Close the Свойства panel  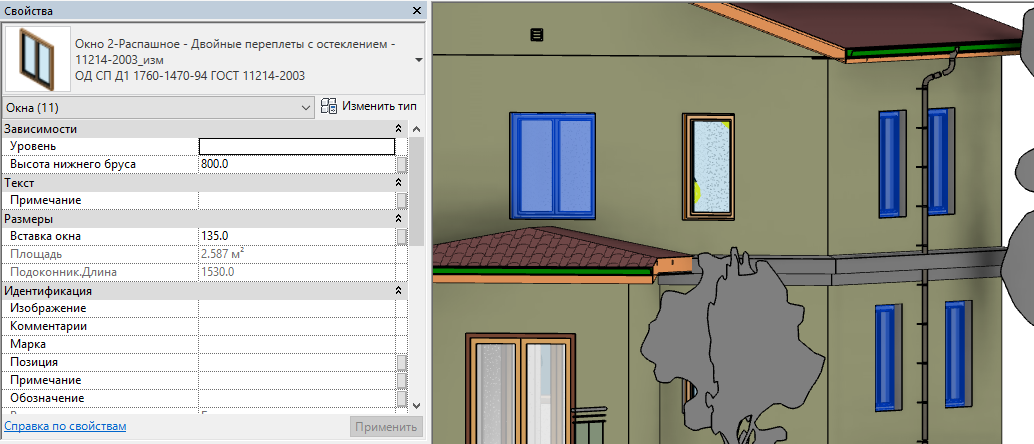[417, 11]
